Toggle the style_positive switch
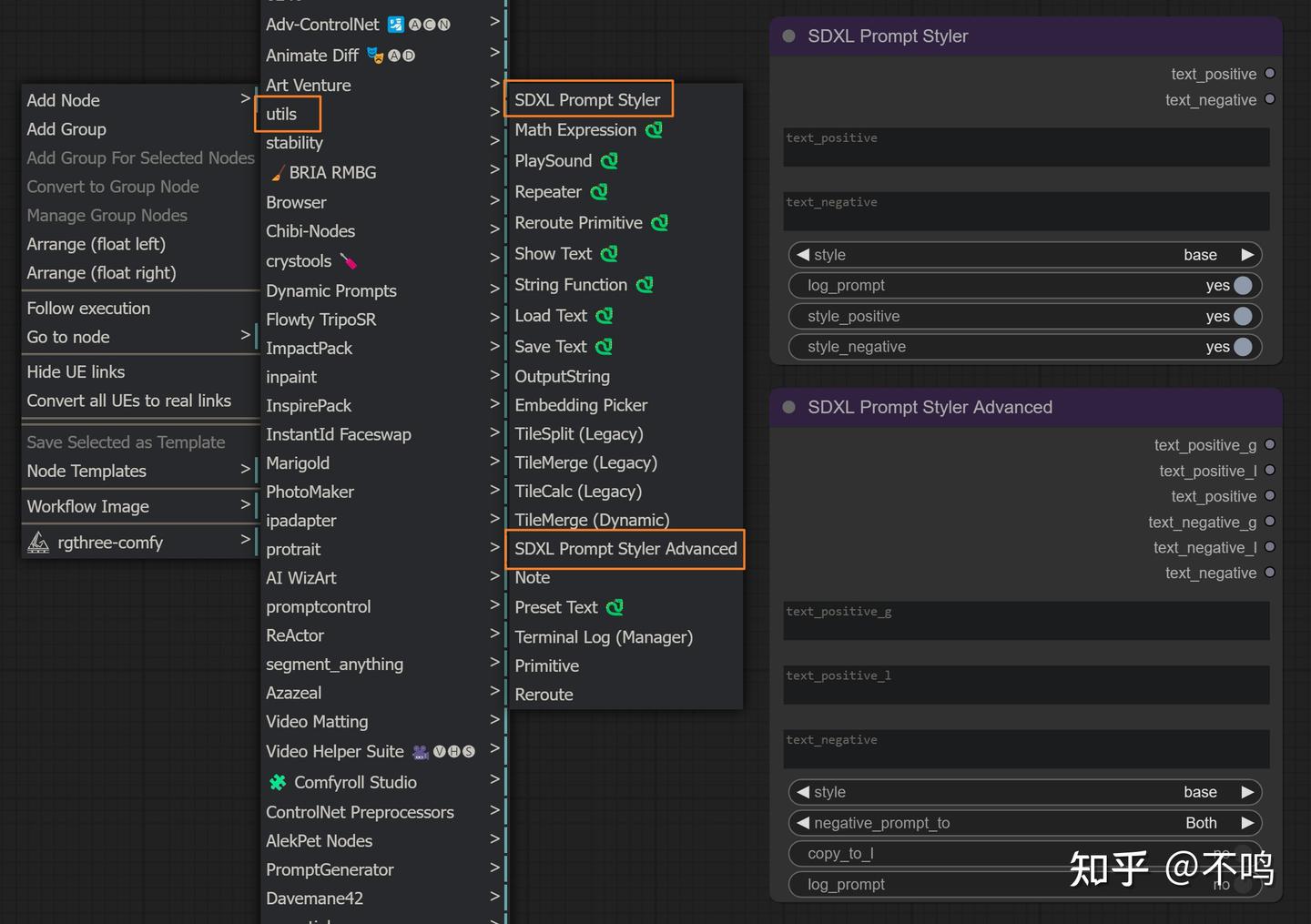This screenshot has width=1311, height=924. (1242, 317)
